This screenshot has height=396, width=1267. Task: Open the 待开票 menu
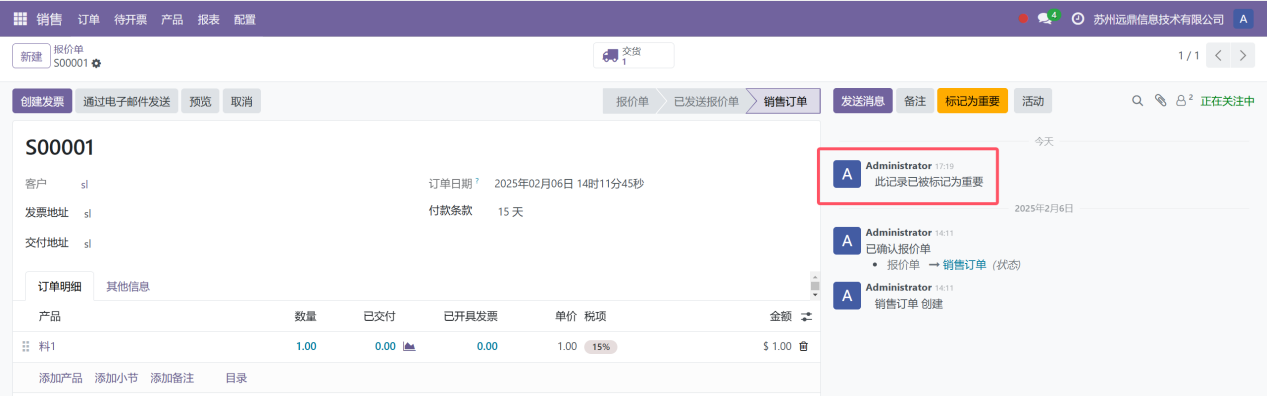click(130, 19)
